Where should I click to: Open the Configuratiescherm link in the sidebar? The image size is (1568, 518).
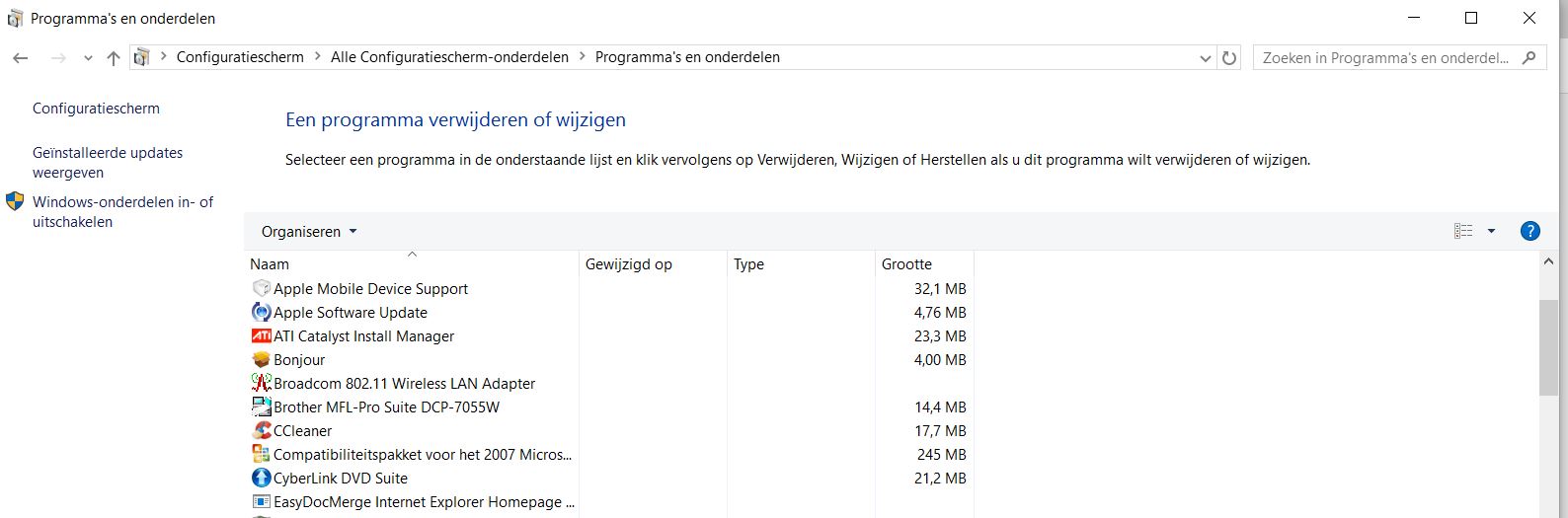pos(96,109)
